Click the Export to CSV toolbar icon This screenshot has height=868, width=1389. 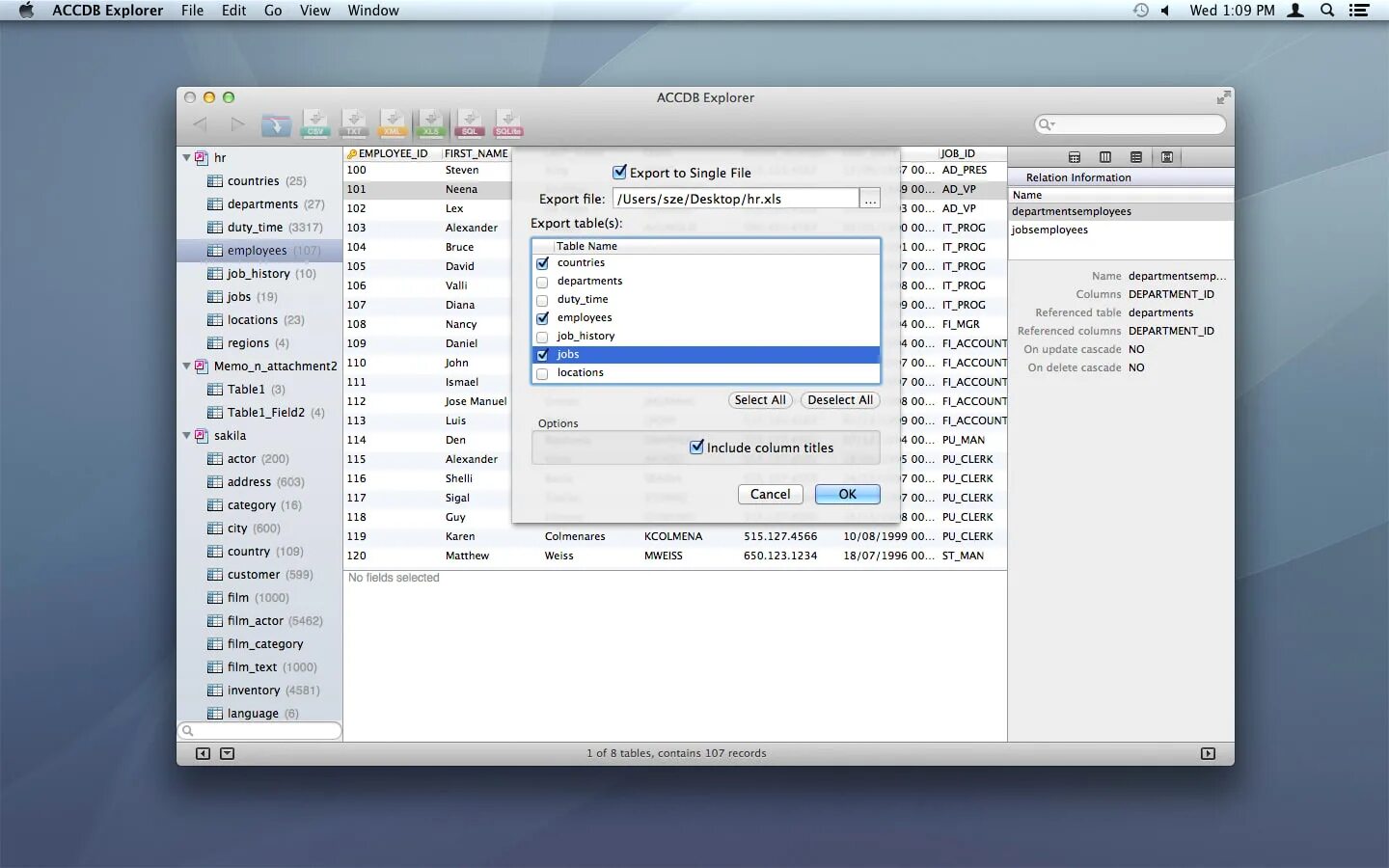click(x=315, y=123)
